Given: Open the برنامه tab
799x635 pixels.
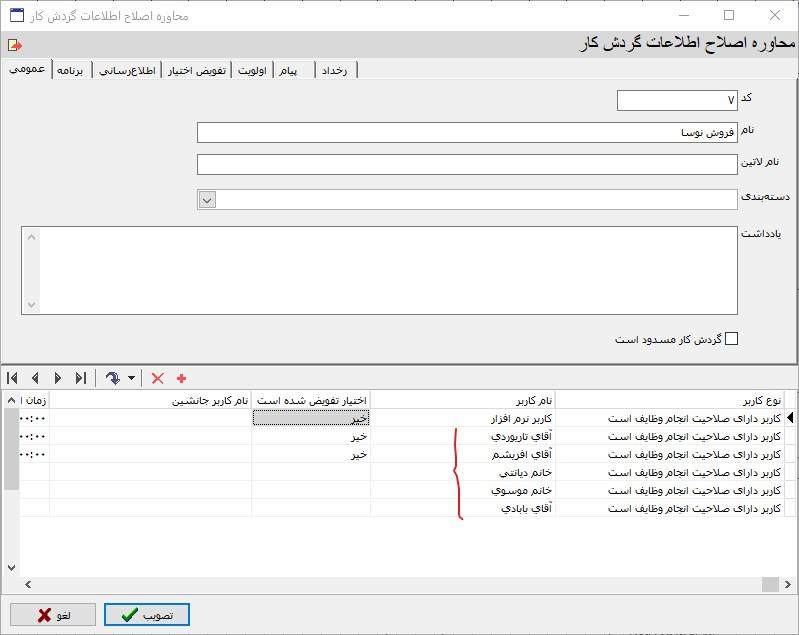Looking at the screenshot, I should pos(70,70).
